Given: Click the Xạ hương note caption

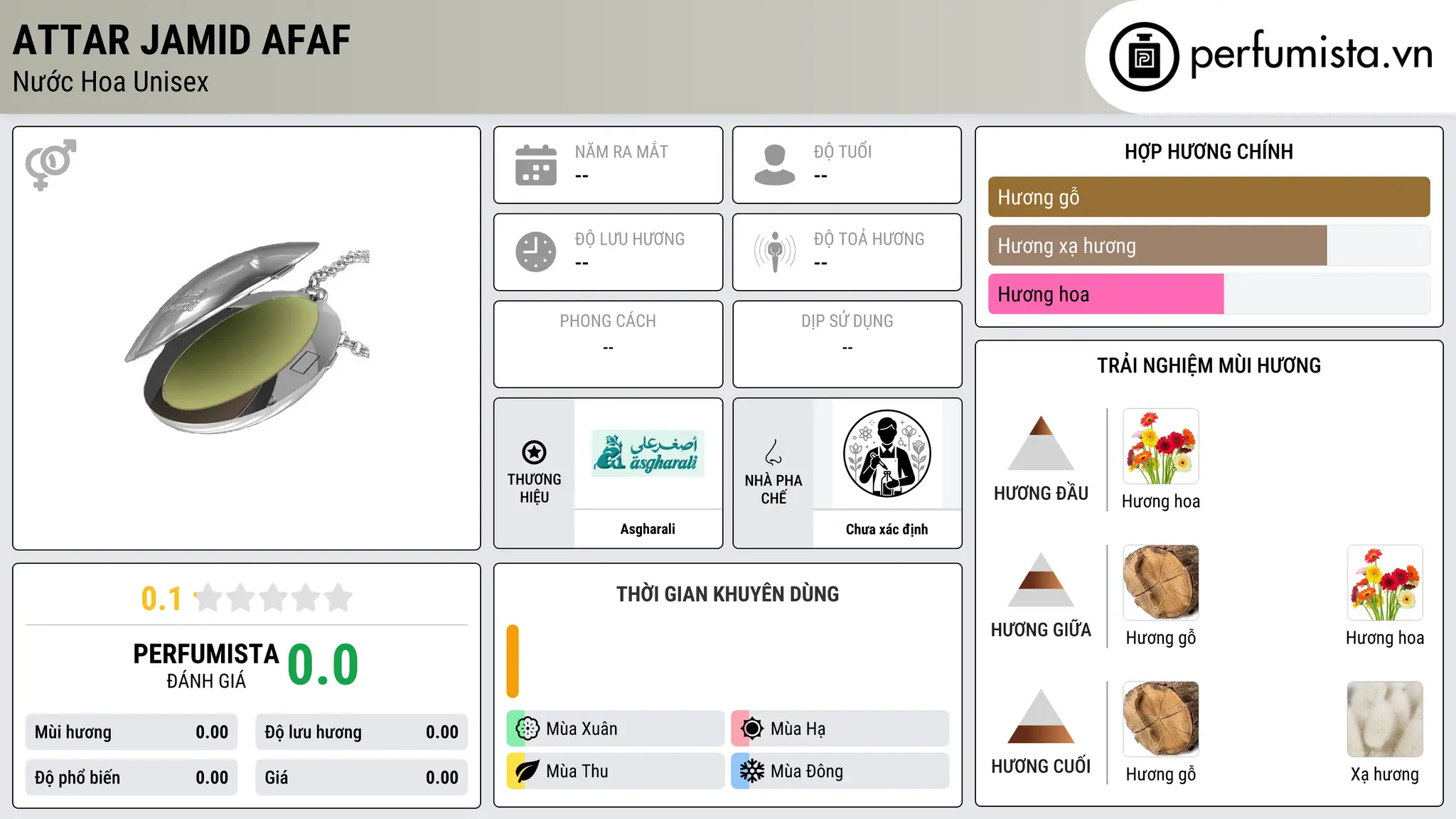Looking at the screenshot, I should click(1385, 774).
